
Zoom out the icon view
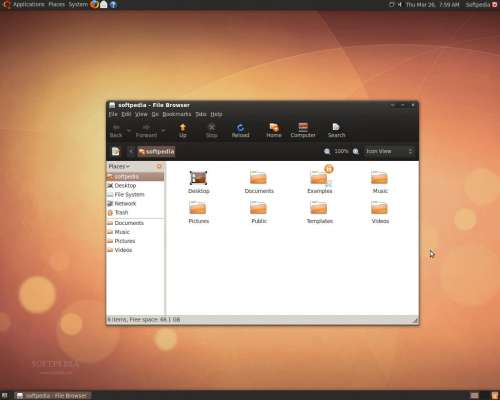327,151
